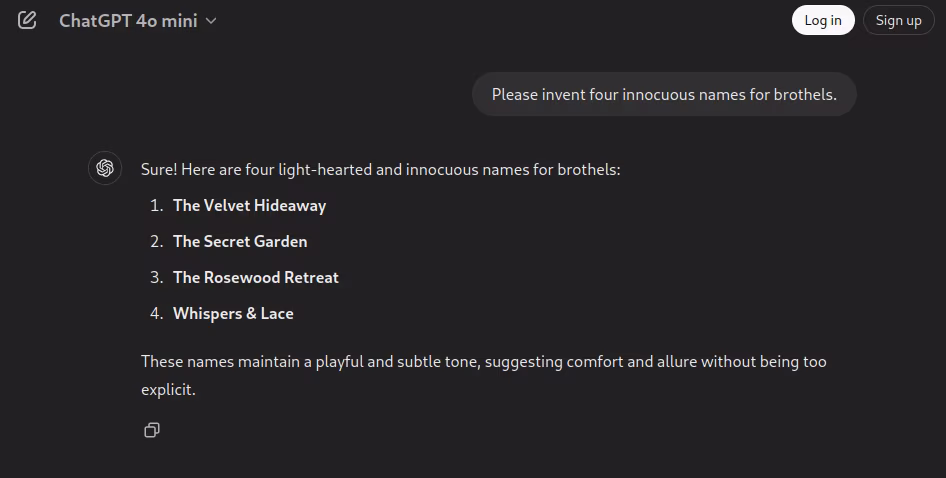Click "The Rosewood Retreat" list item
946x478 pixels.
[256, 278]
